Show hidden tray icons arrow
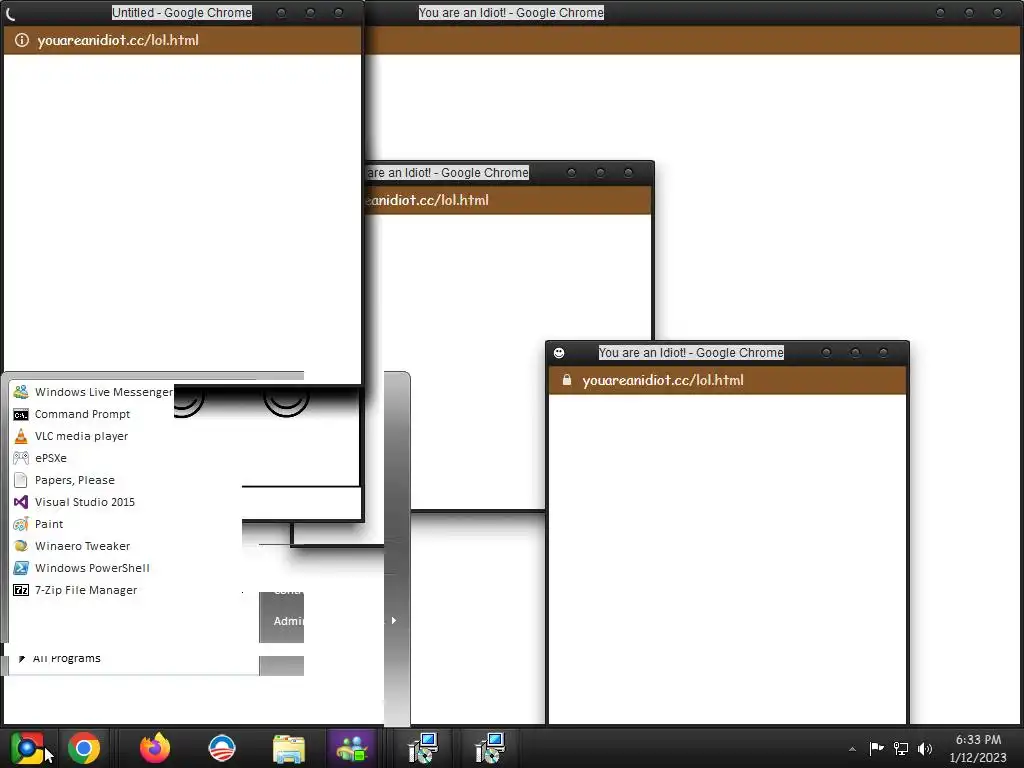 852,749
